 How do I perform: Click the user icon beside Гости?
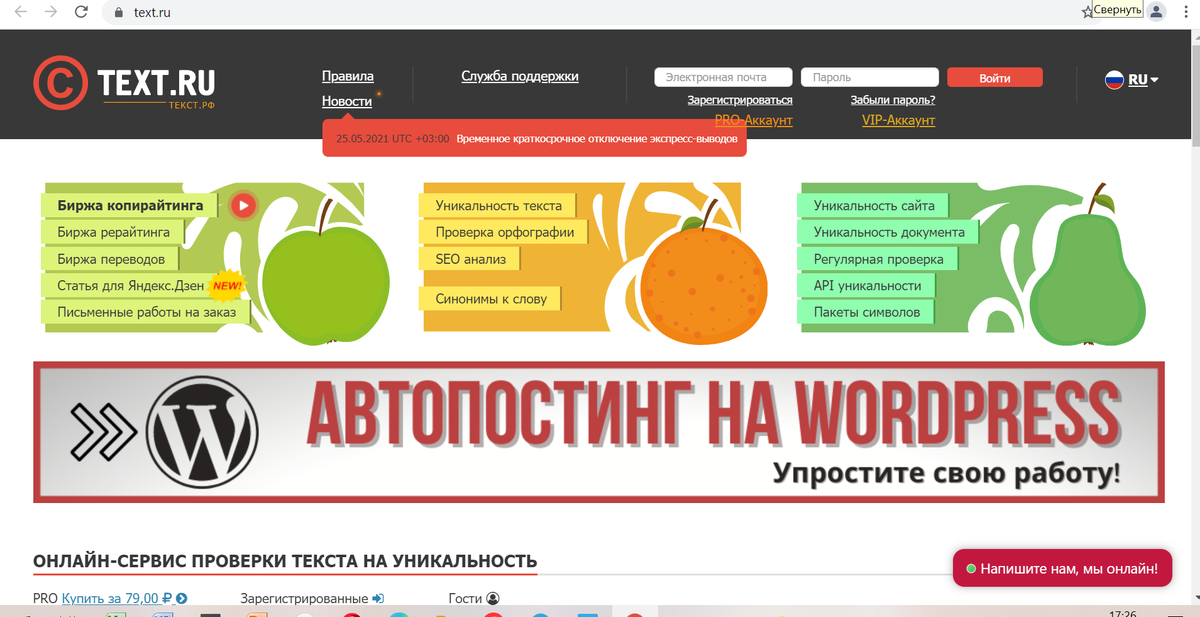(492, 598)
